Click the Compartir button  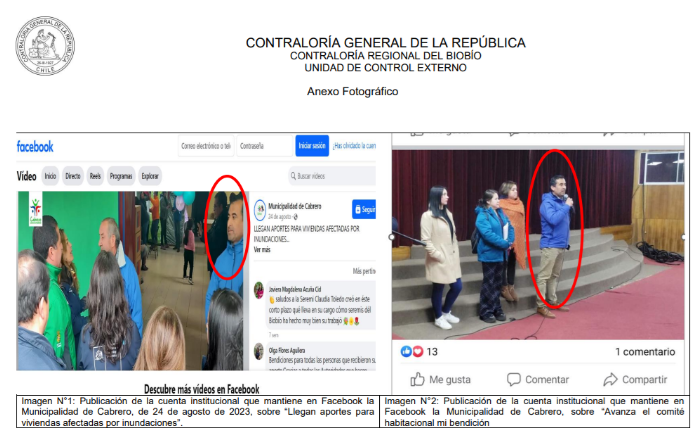[x=635, y=380]
